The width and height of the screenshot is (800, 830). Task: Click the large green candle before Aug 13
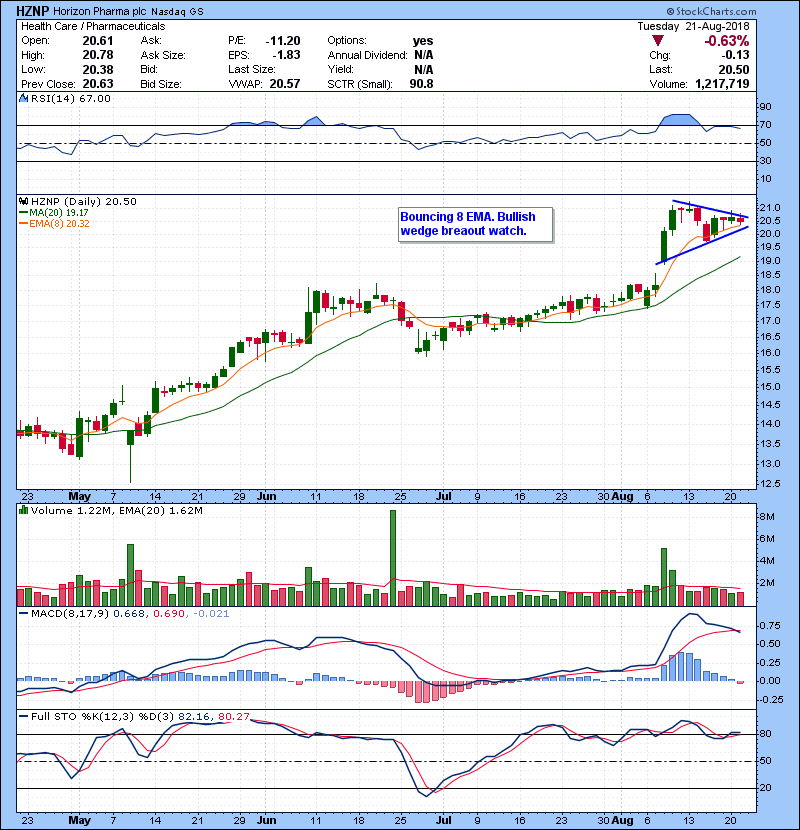(664, 245)
